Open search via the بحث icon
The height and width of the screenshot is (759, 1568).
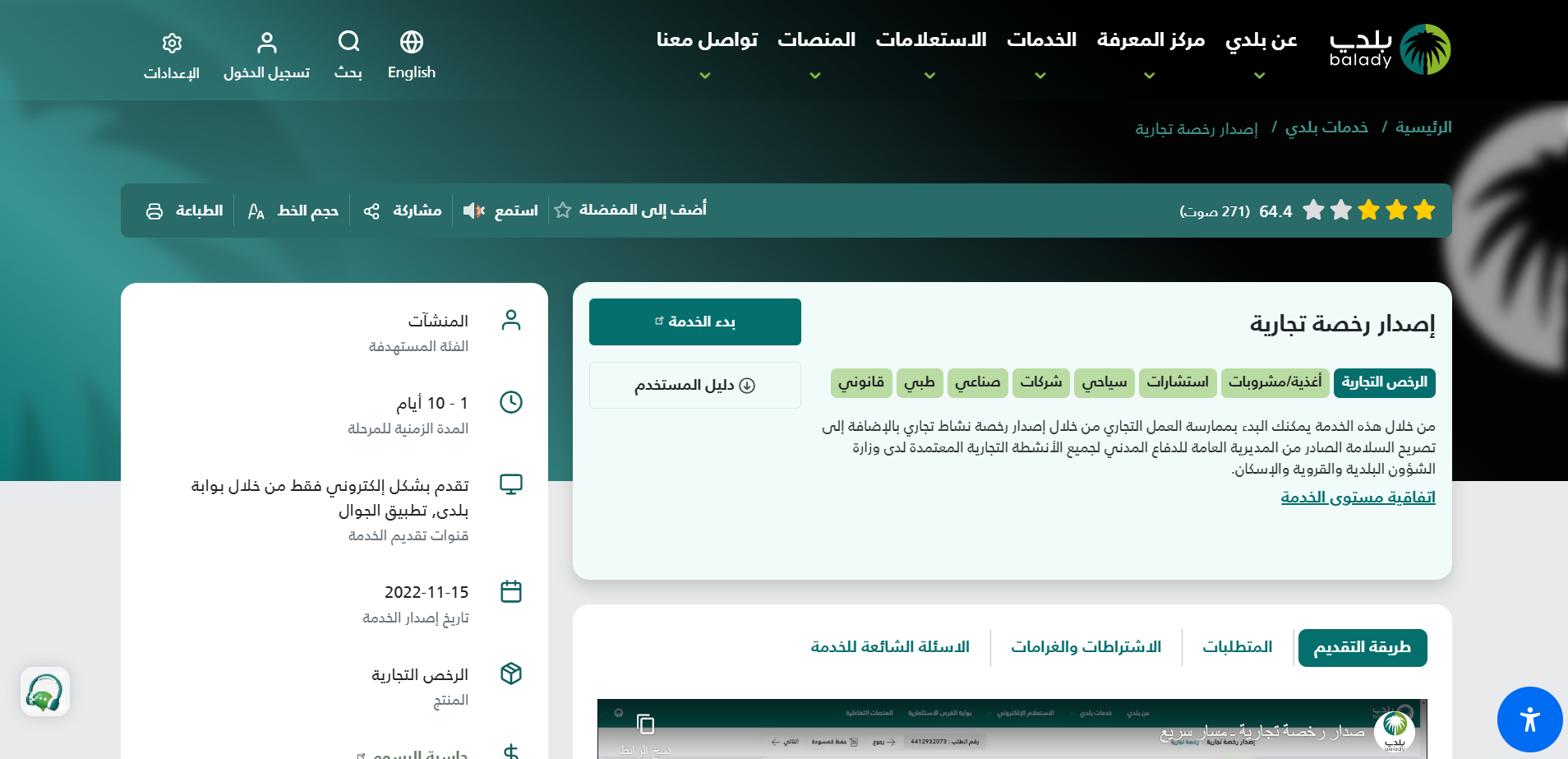point(348,41)
